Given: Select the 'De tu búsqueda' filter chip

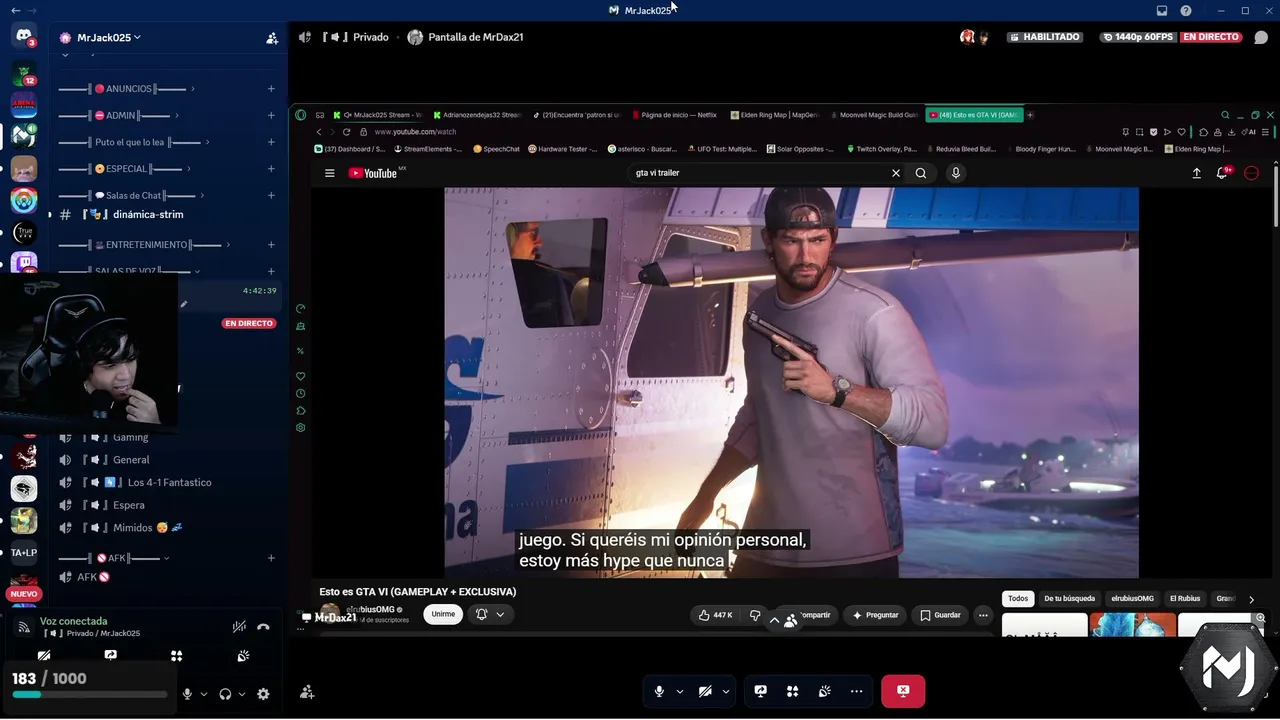Looking at the screenshot, I should 1070,599.
